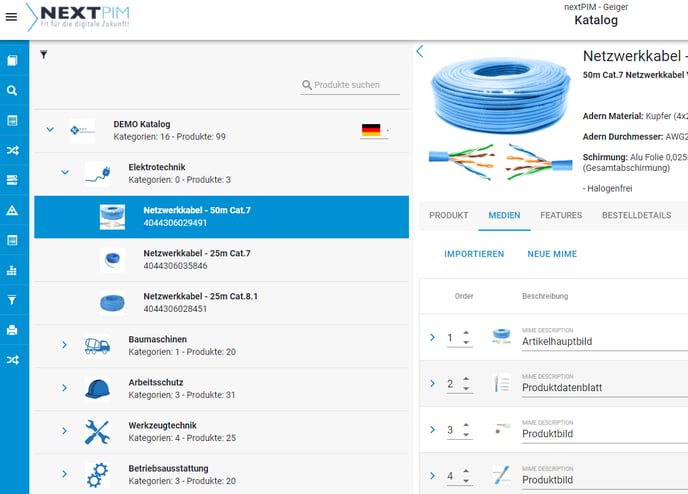
Task: Expand media row 1 Artikelhauptbild
Action: (432, 337)
